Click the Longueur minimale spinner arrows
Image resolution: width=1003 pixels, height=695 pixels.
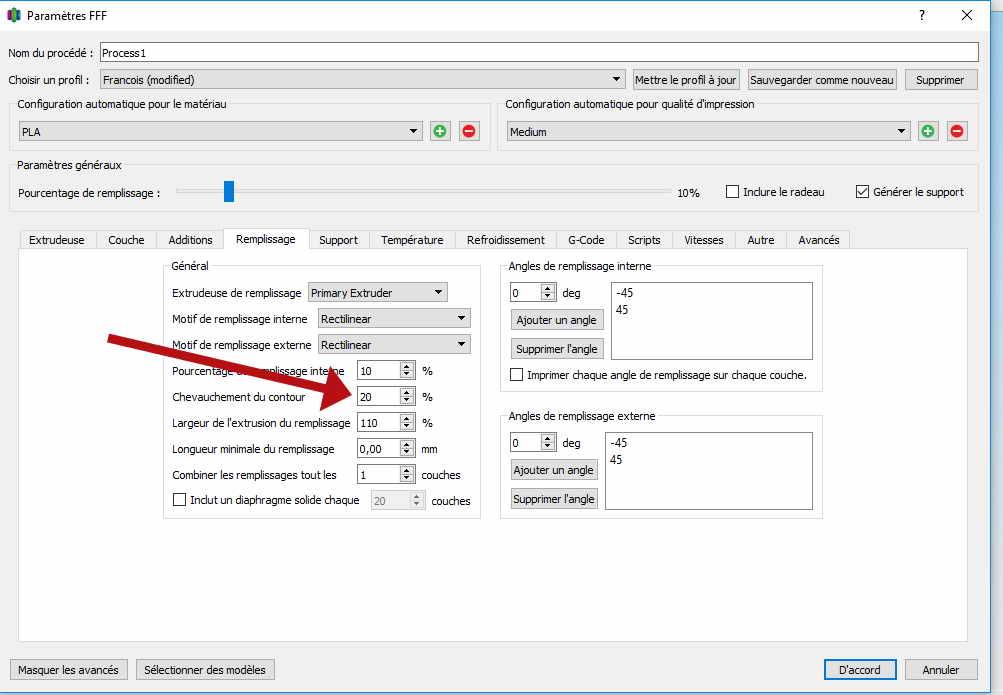point(407,449)
